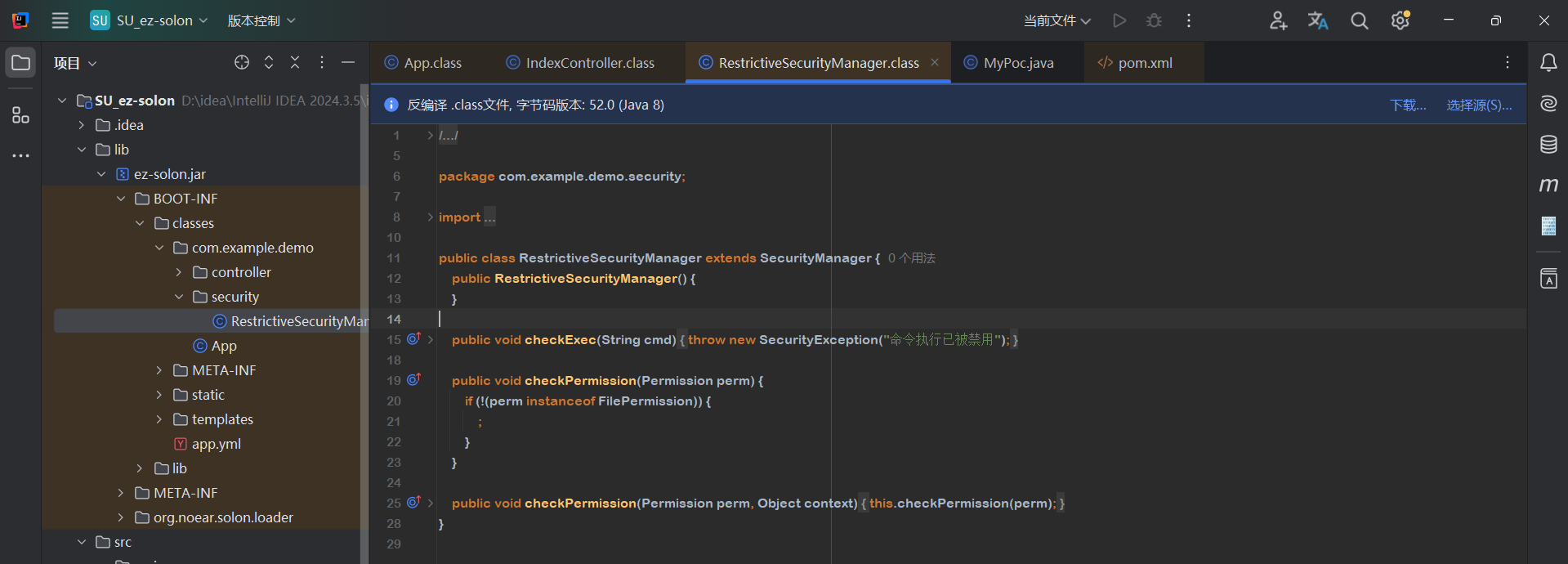Collapse the security package
Screen dimensions: 1568x564
coord(179,297)
